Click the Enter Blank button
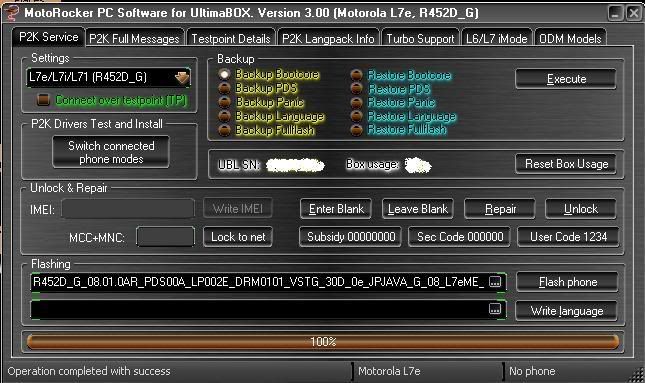The width and height of the screenshot is (645, 383). click(336, 209)
